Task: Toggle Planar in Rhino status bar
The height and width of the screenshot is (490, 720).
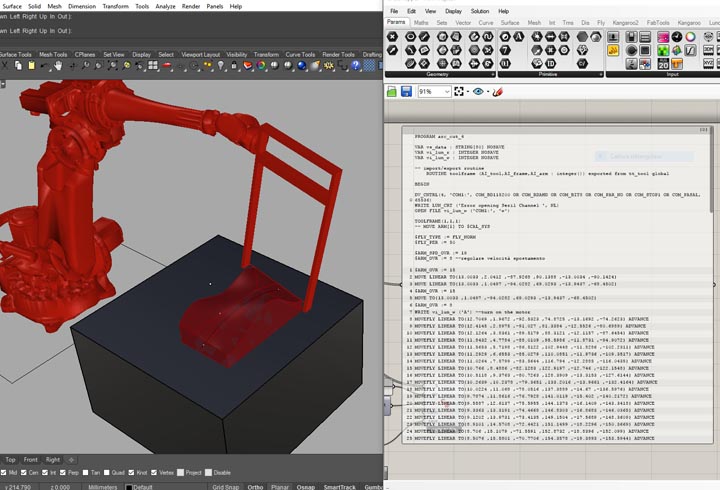Action: pos(280,487)
